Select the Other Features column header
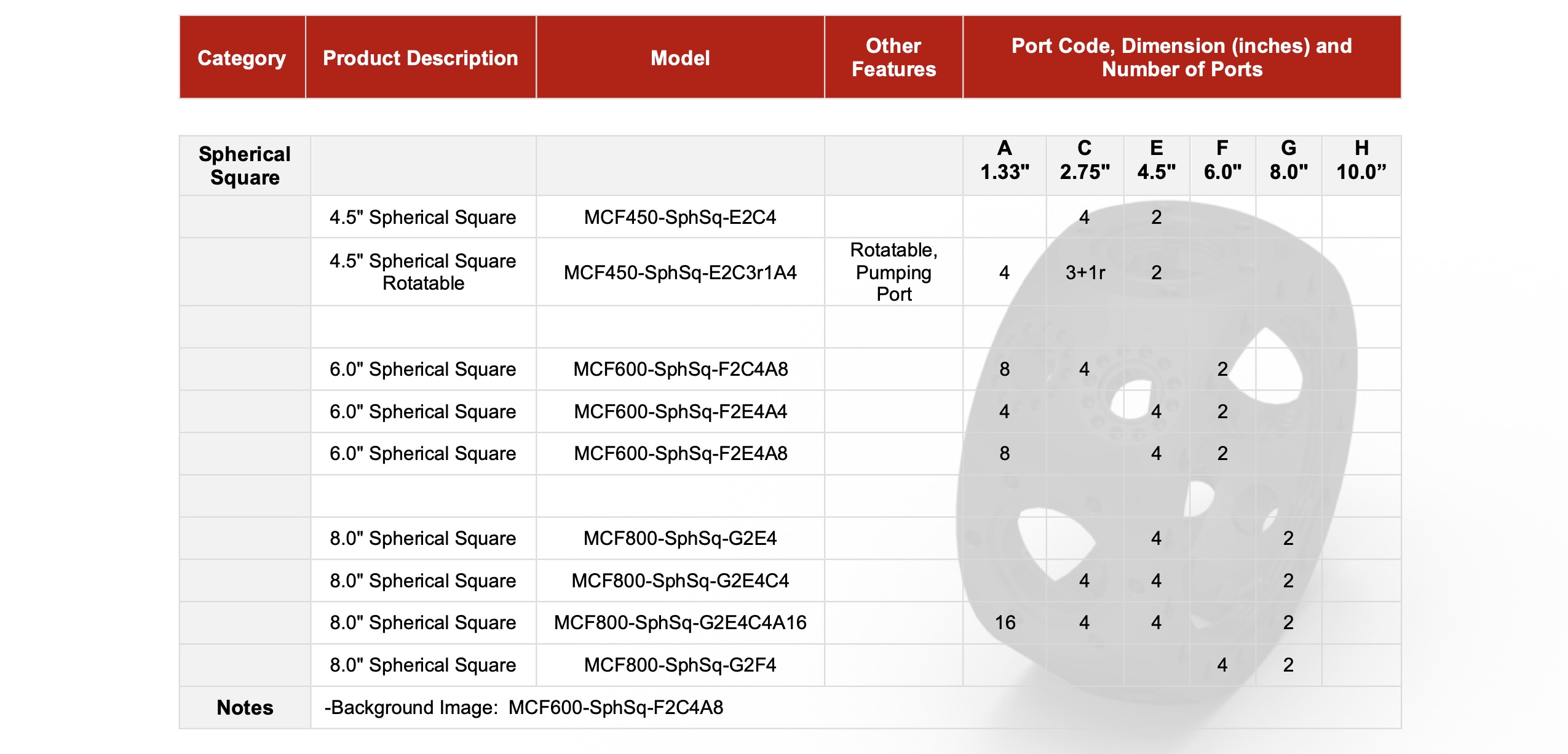 pos(893,58)
